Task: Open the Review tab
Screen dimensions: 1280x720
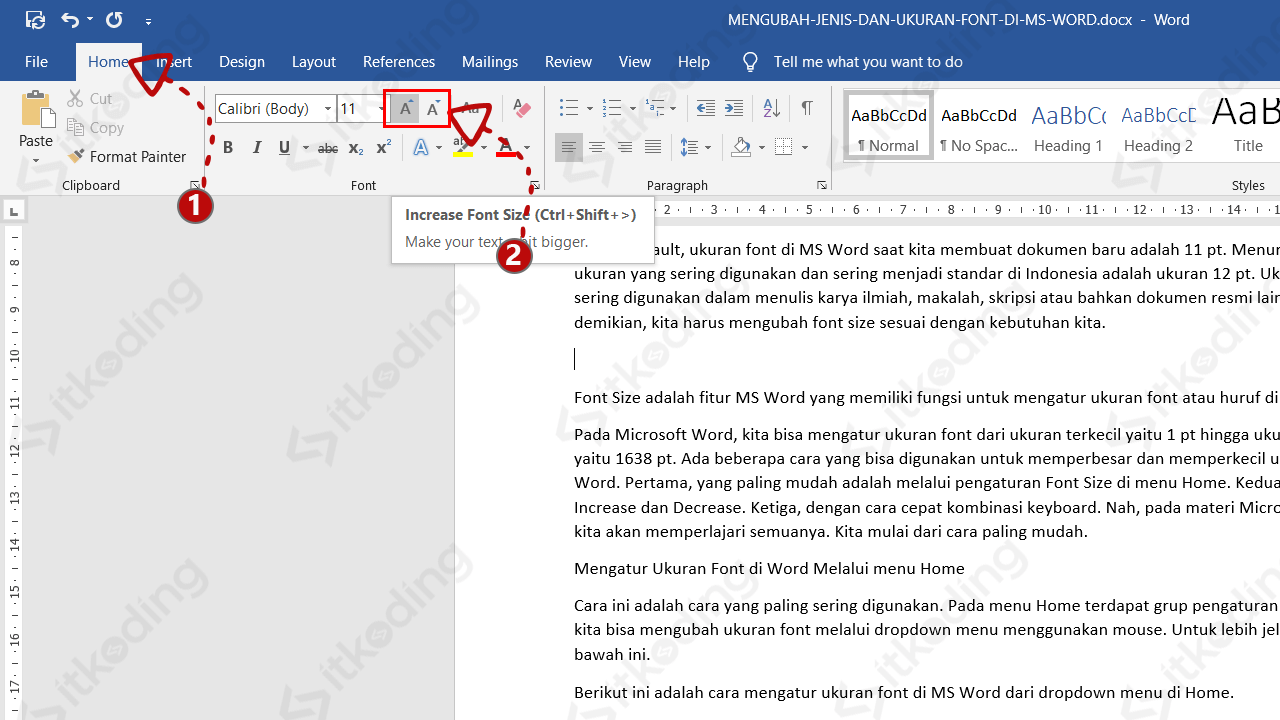Action: tap(569, 62)
